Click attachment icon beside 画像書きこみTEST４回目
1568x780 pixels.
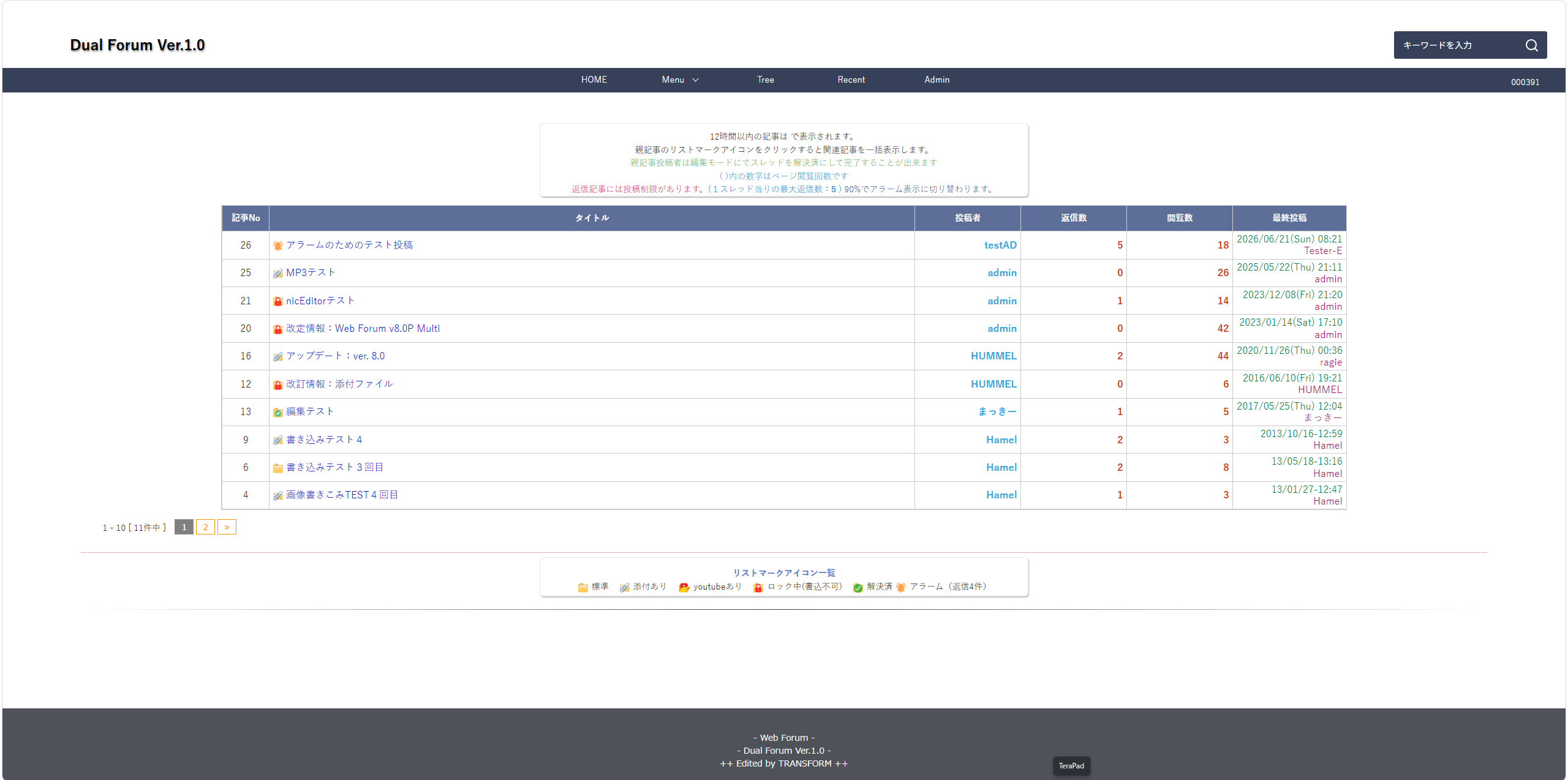point(278,495)
